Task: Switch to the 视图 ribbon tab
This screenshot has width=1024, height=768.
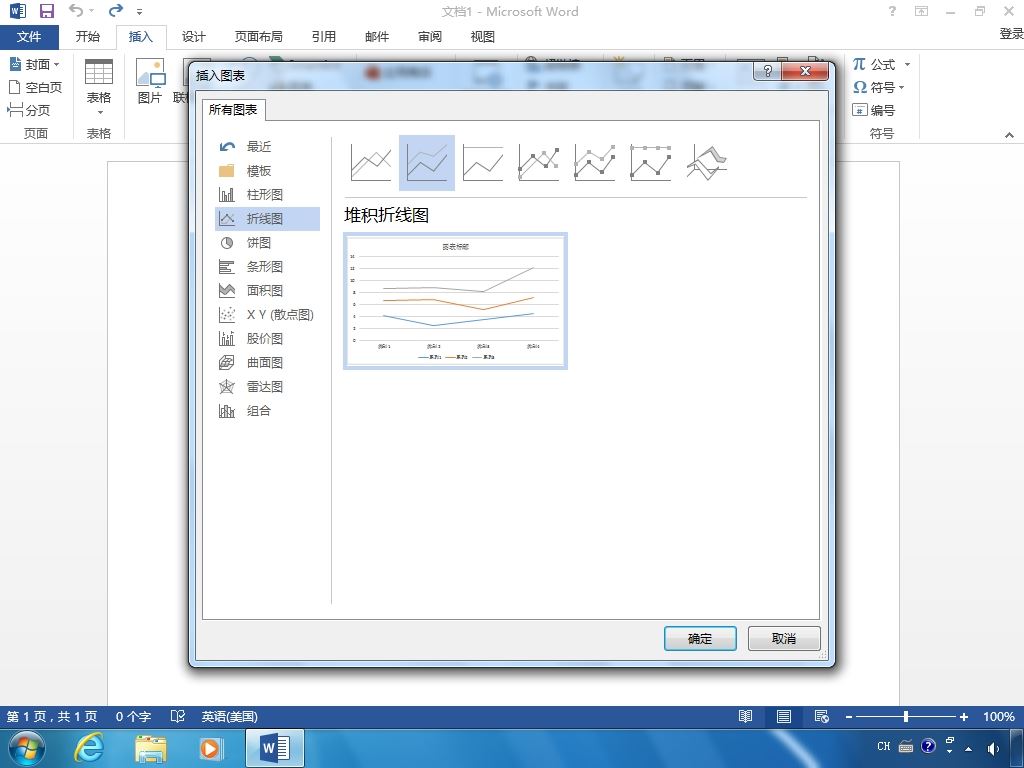Action: pyautogui.click(x=483, y=37)
